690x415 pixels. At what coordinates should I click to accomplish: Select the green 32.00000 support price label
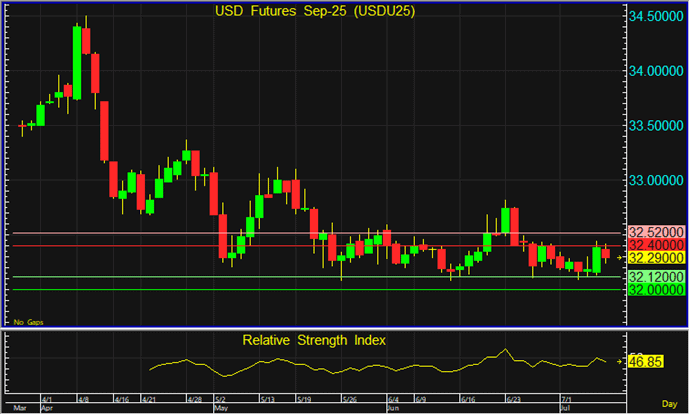click(x=655, y=289)
